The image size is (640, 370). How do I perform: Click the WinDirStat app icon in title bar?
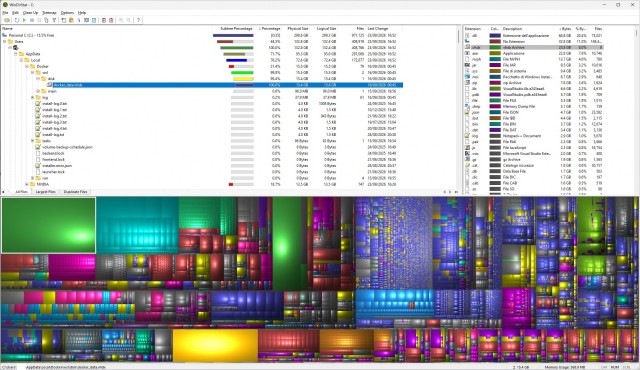pos(5,4)
